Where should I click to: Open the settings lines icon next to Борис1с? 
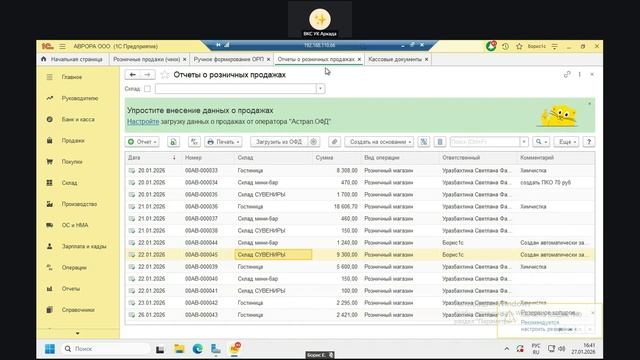click(555, 47)
